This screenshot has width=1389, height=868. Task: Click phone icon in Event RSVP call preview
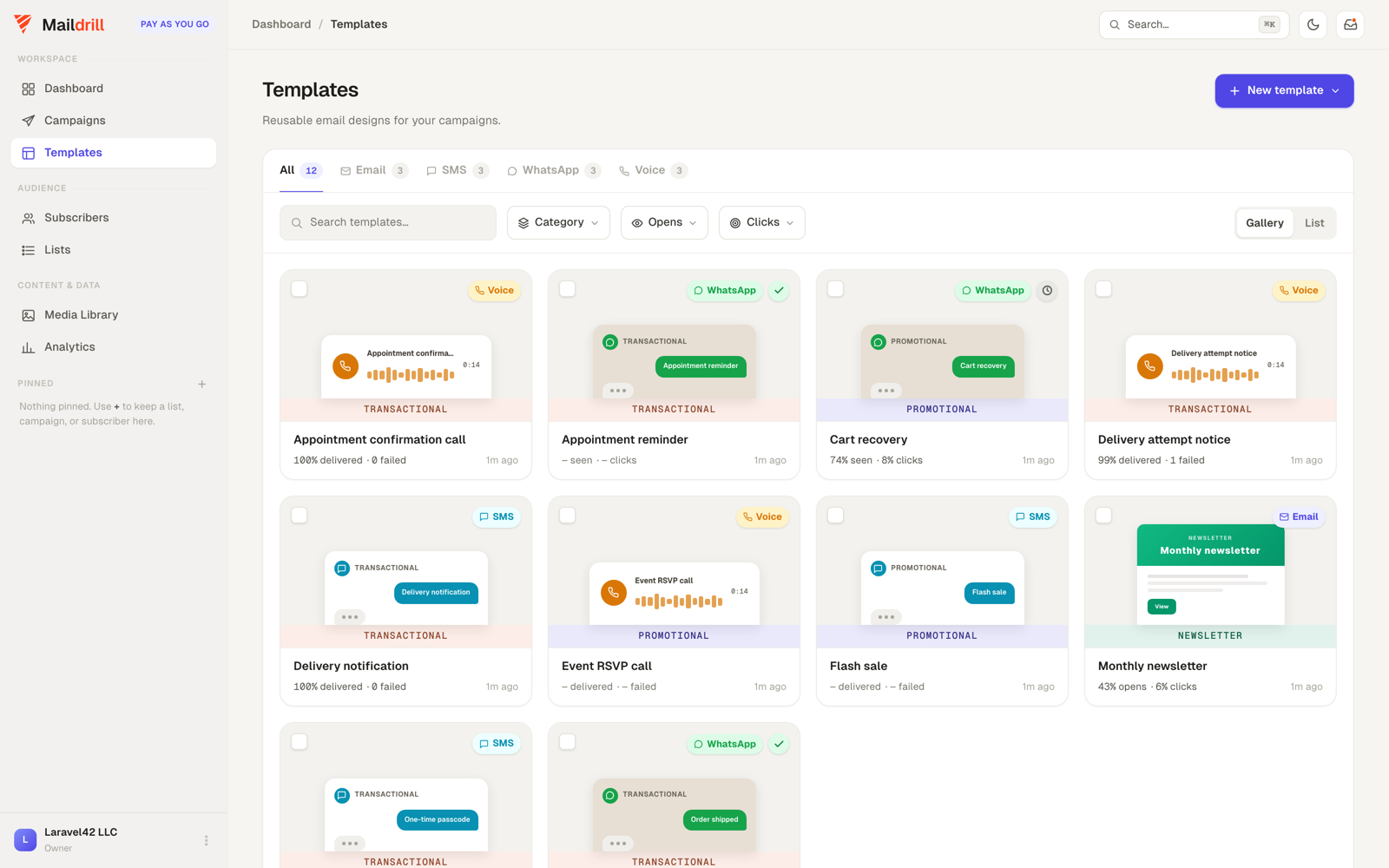(614, 593)
